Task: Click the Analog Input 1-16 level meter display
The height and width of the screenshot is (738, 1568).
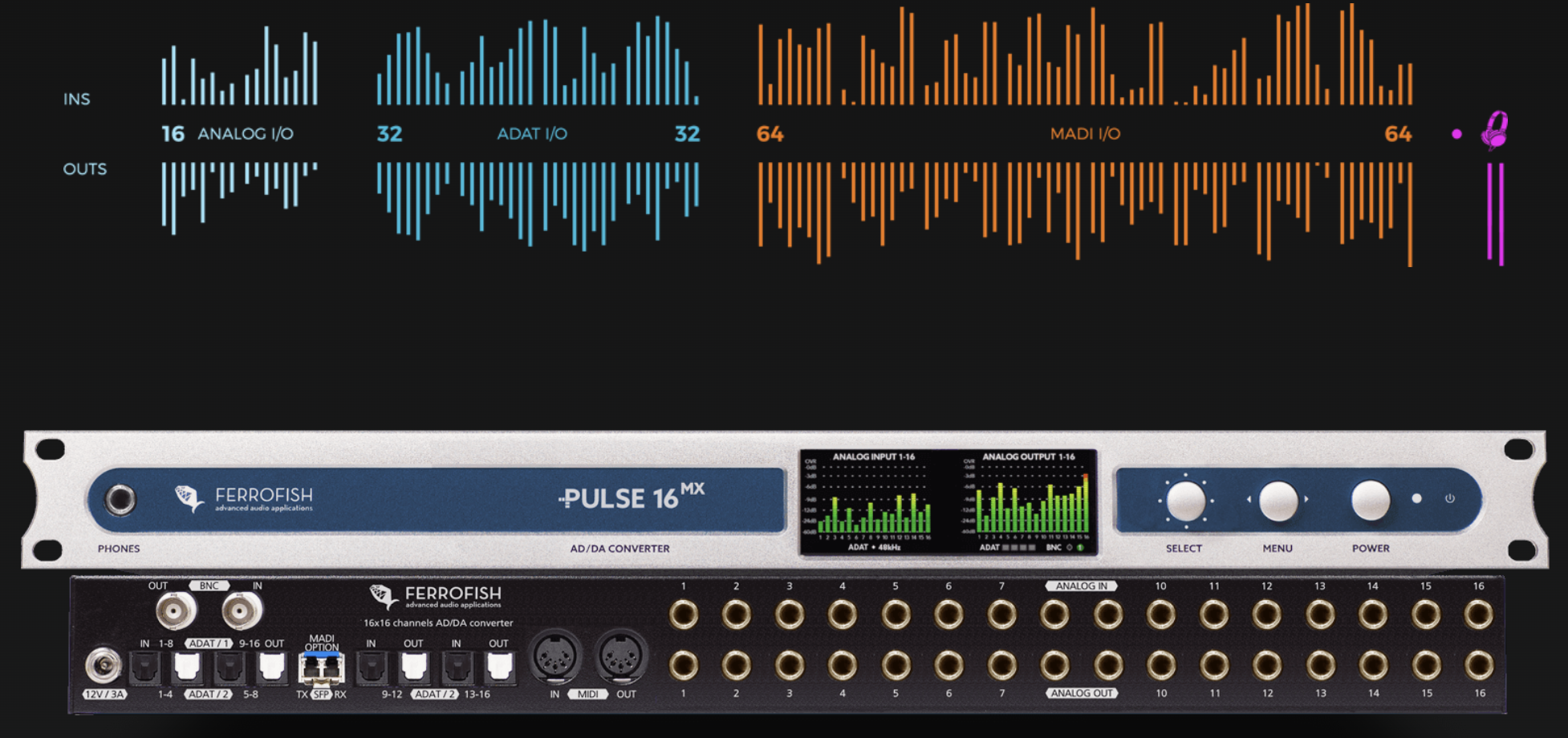Action: coord(870,501)
